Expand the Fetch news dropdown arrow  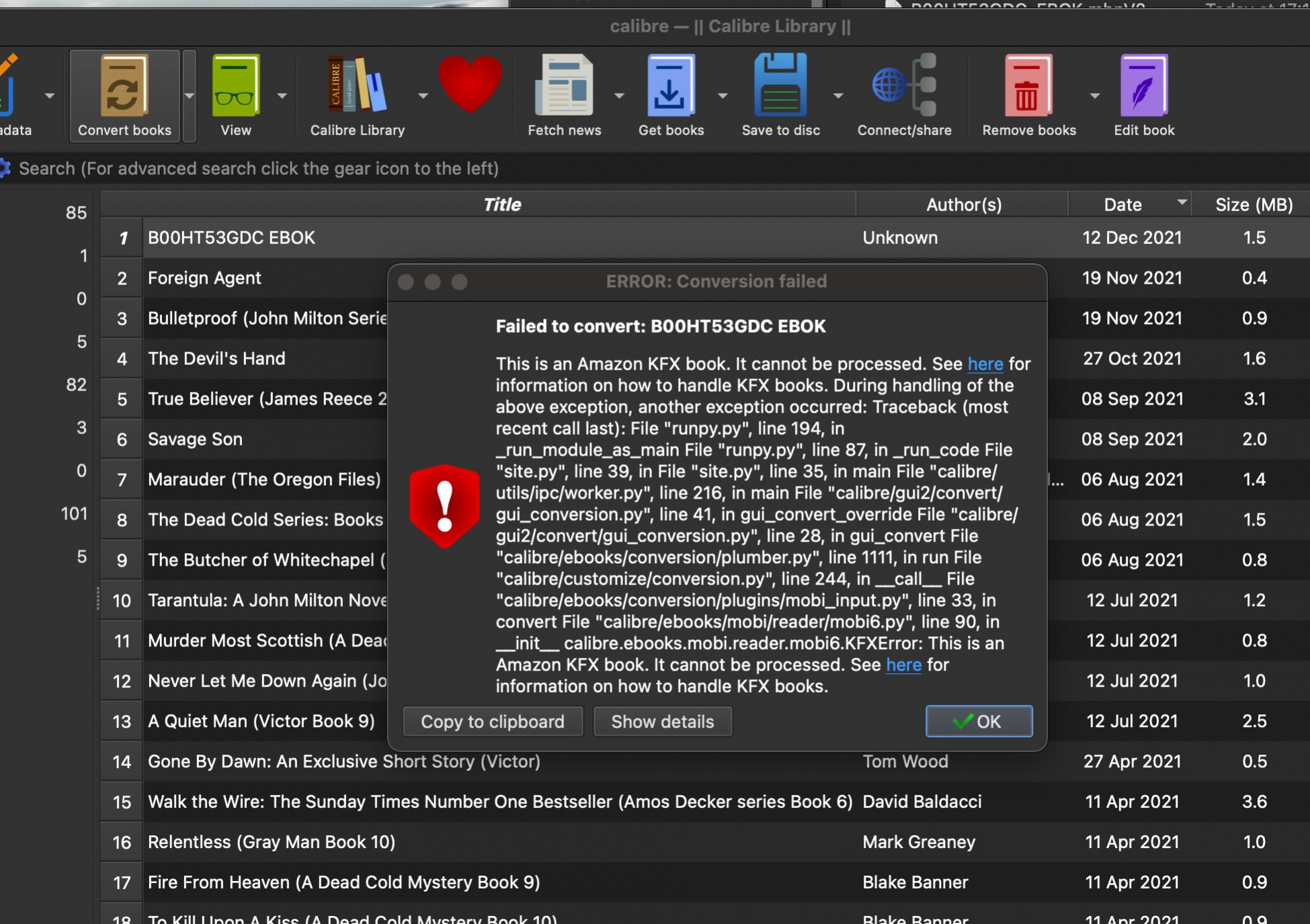[619, 96]
